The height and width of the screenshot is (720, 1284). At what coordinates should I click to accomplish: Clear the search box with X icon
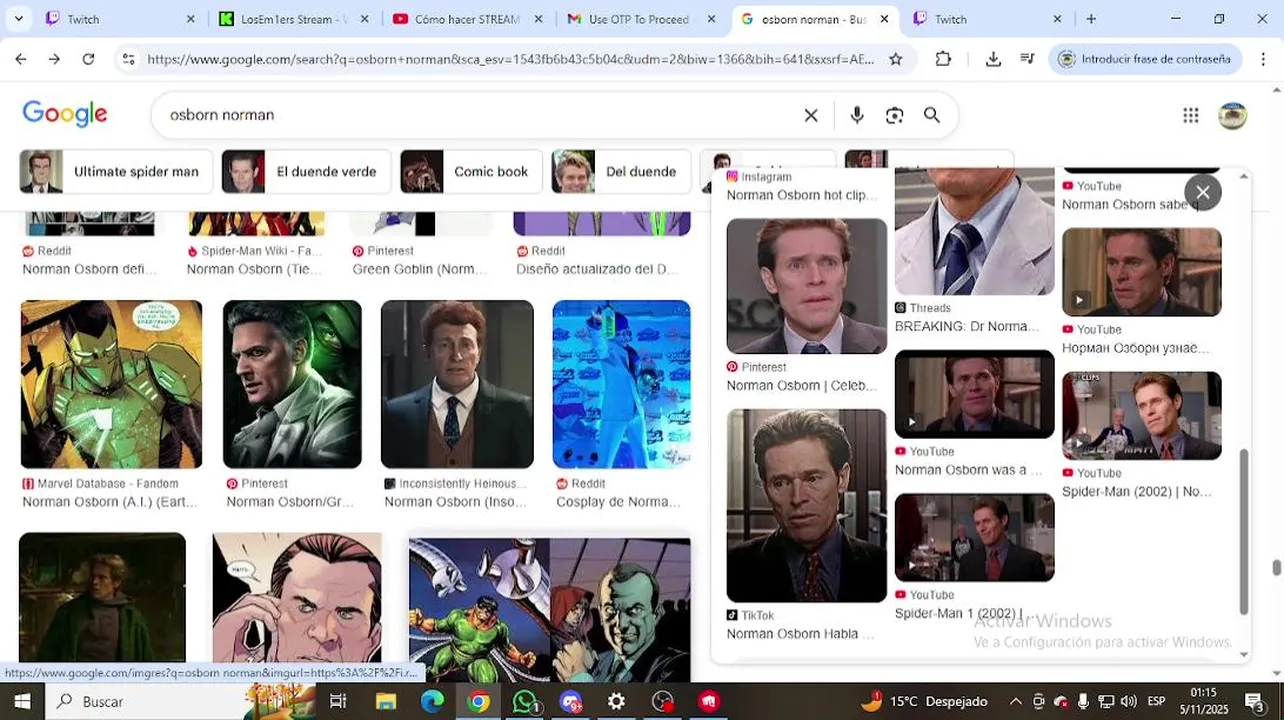(811, 115)
